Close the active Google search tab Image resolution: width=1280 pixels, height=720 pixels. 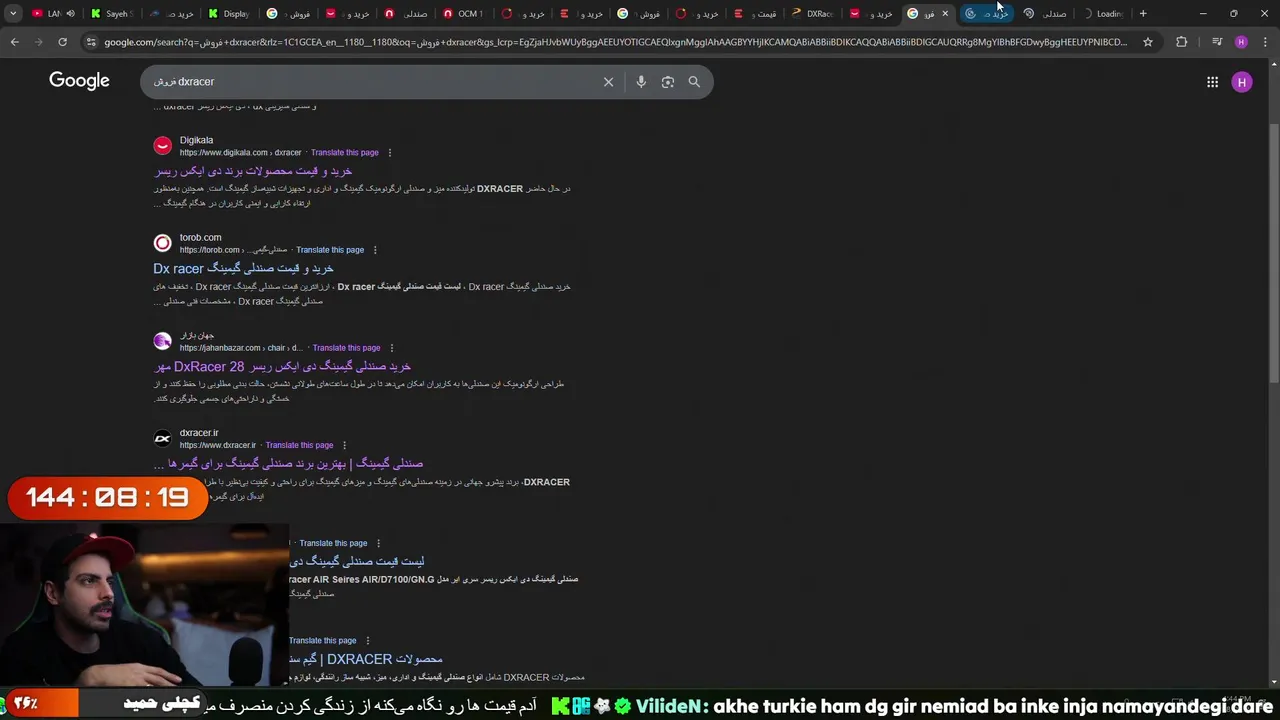point(945,14)
